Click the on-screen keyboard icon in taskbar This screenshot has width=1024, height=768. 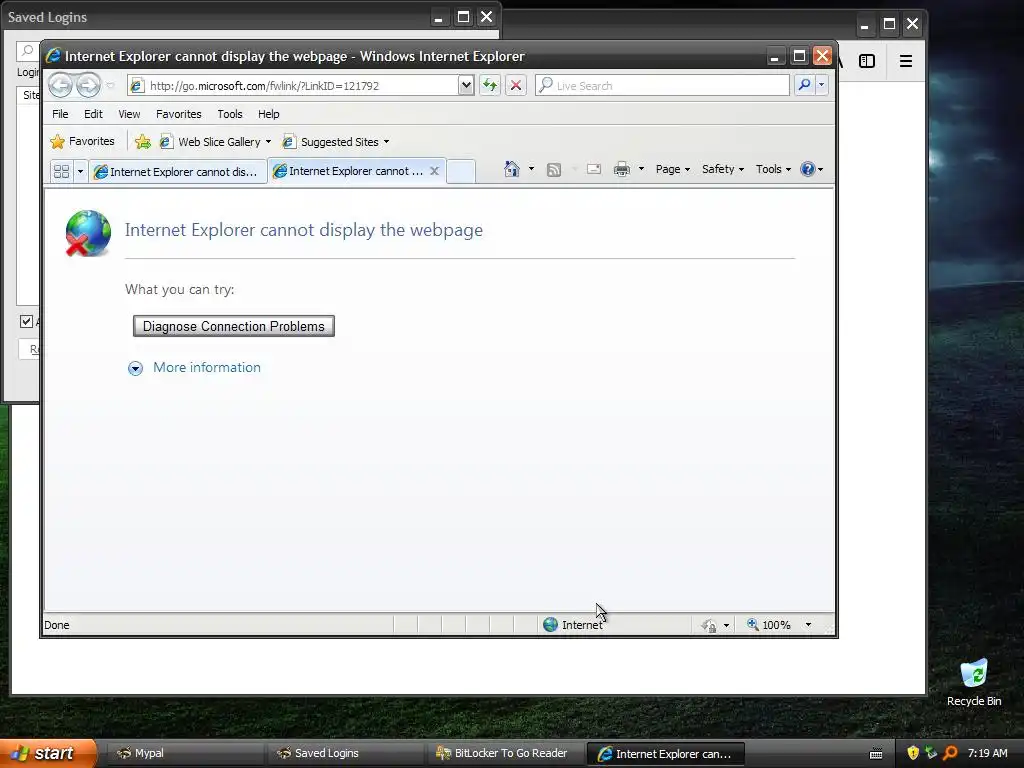coord(876,754)
